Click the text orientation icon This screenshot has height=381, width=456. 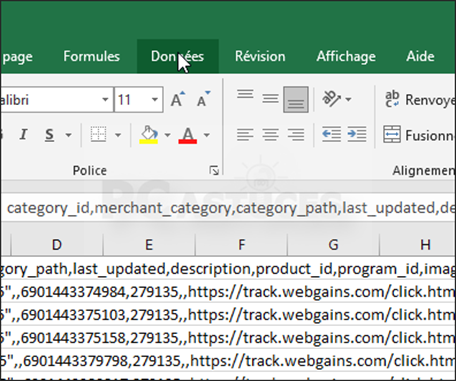pos(331,99)
